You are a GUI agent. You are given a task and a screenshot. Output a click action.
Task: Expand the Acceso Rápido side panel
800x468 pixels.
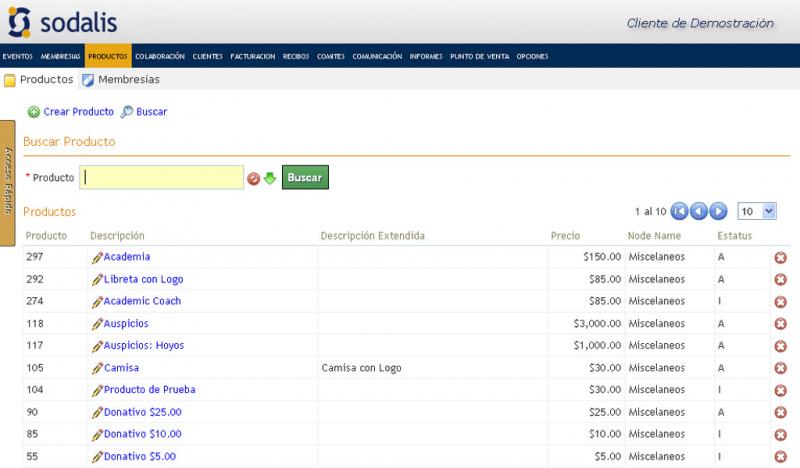coord(7,169)
